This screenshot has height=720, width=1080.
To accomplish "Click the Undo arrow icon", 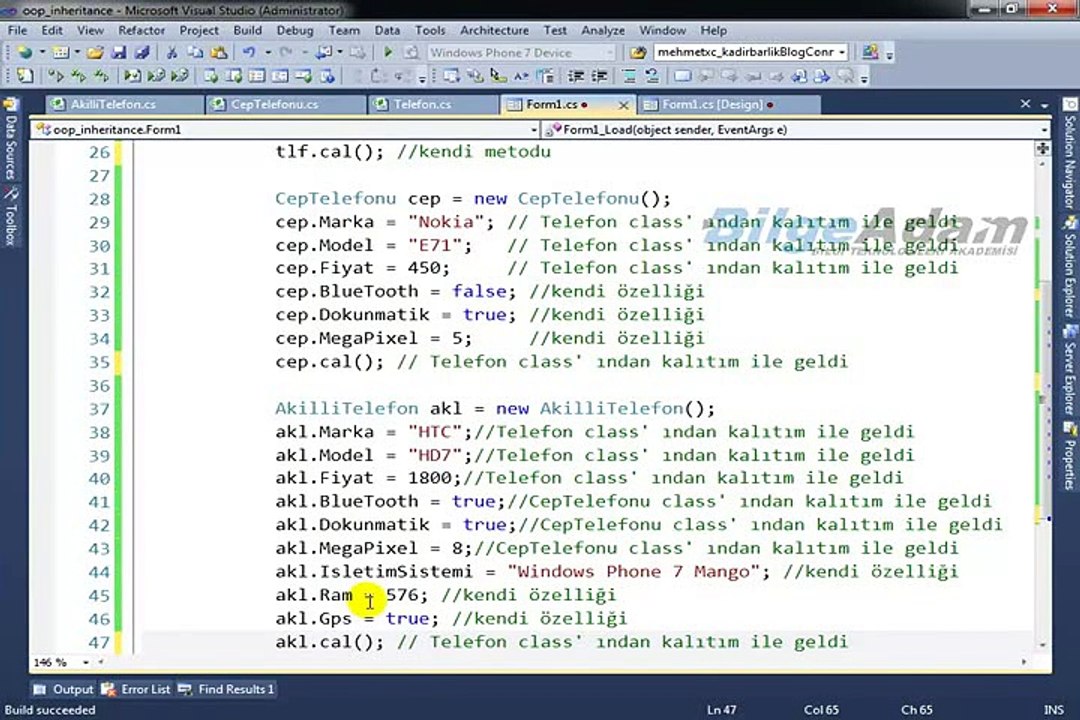I will coord(249,52).
